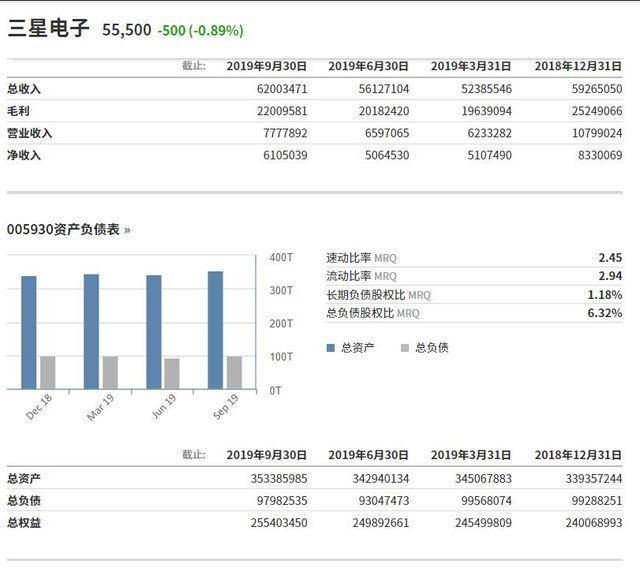640x568 pixels.
Task: Select total liabilities value 97982535
Action: 282,501
